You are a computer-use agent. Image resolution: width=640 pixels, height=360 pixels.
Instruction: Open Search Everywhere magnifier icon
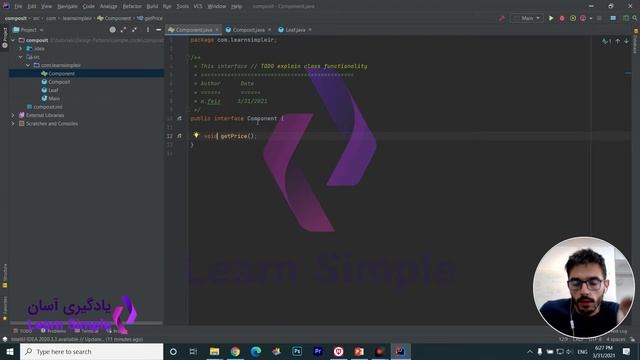[x=635, y=18]
